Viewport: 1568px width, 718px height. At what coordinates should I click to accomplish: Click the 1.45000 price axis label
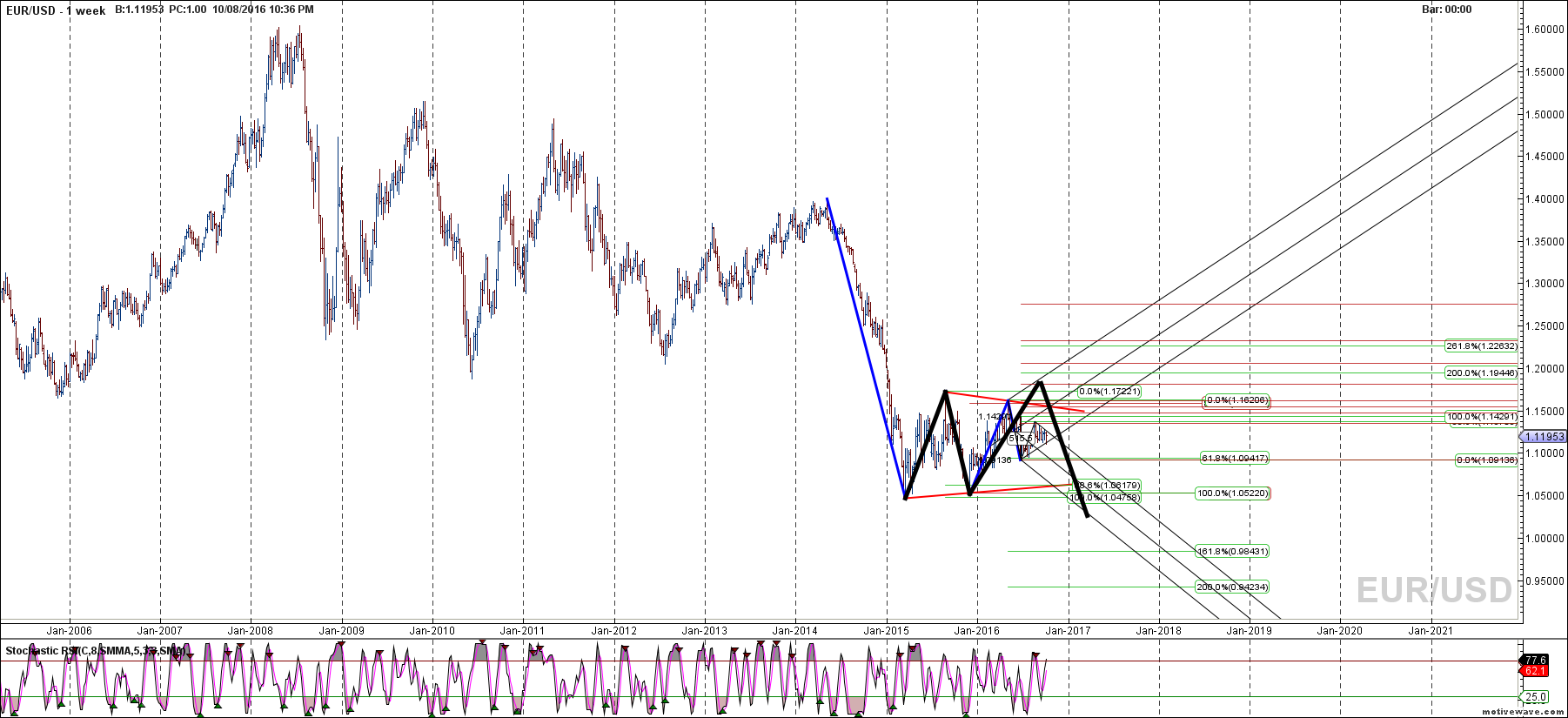click(x=1546, y=157)
